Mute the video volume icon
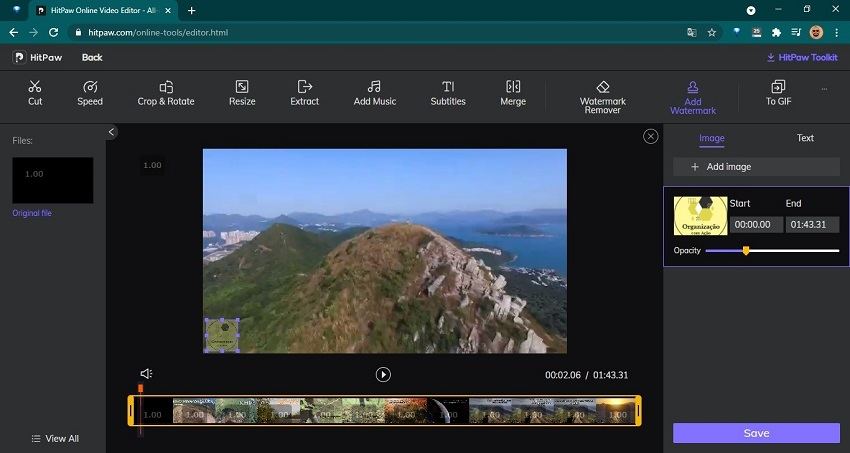Image resolution: width=850 pixels, height=453 pixels. coord(146,373)
